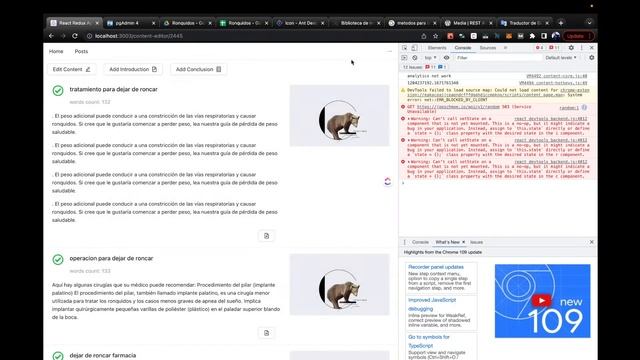Click the Edit Content button
The height and width of the screenshot is (360, 640).
pos(71,69)
